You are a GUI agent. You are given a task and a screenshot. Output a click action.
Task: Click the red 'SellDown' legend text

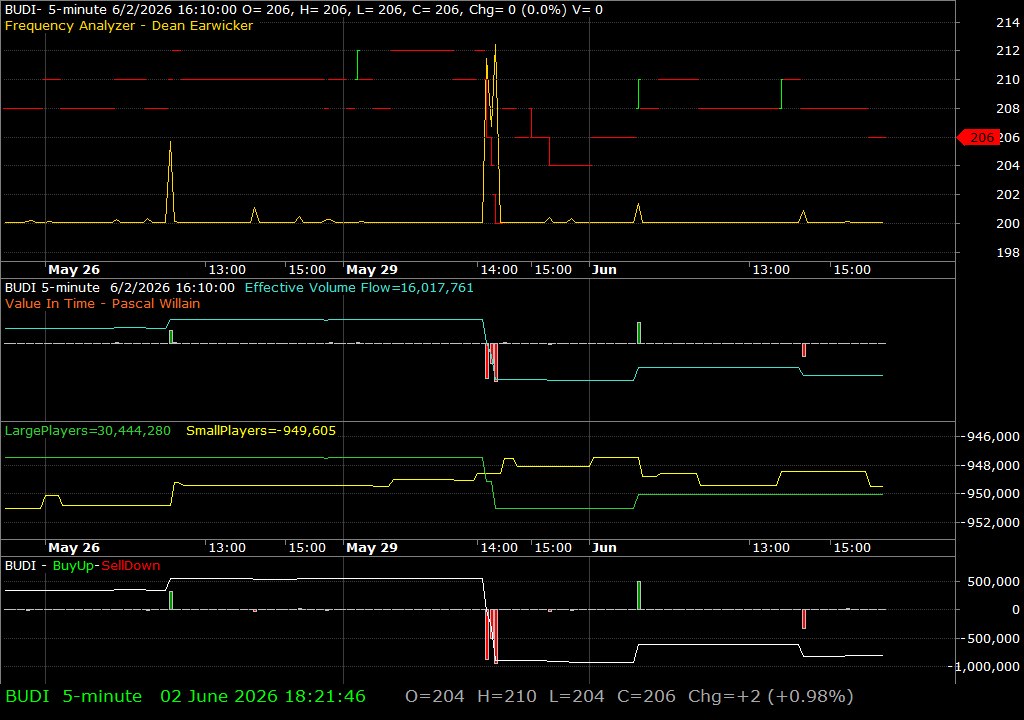pyautogui.click(x=131, y=566)
